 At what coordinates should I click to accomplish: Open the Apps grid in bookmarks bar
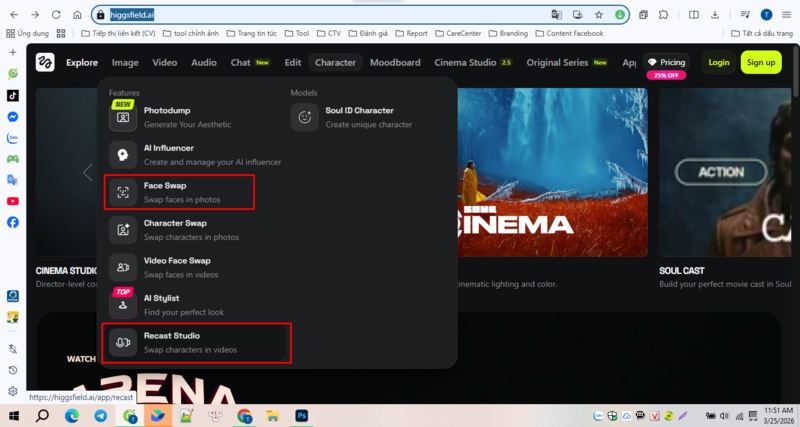click(28, 34)
